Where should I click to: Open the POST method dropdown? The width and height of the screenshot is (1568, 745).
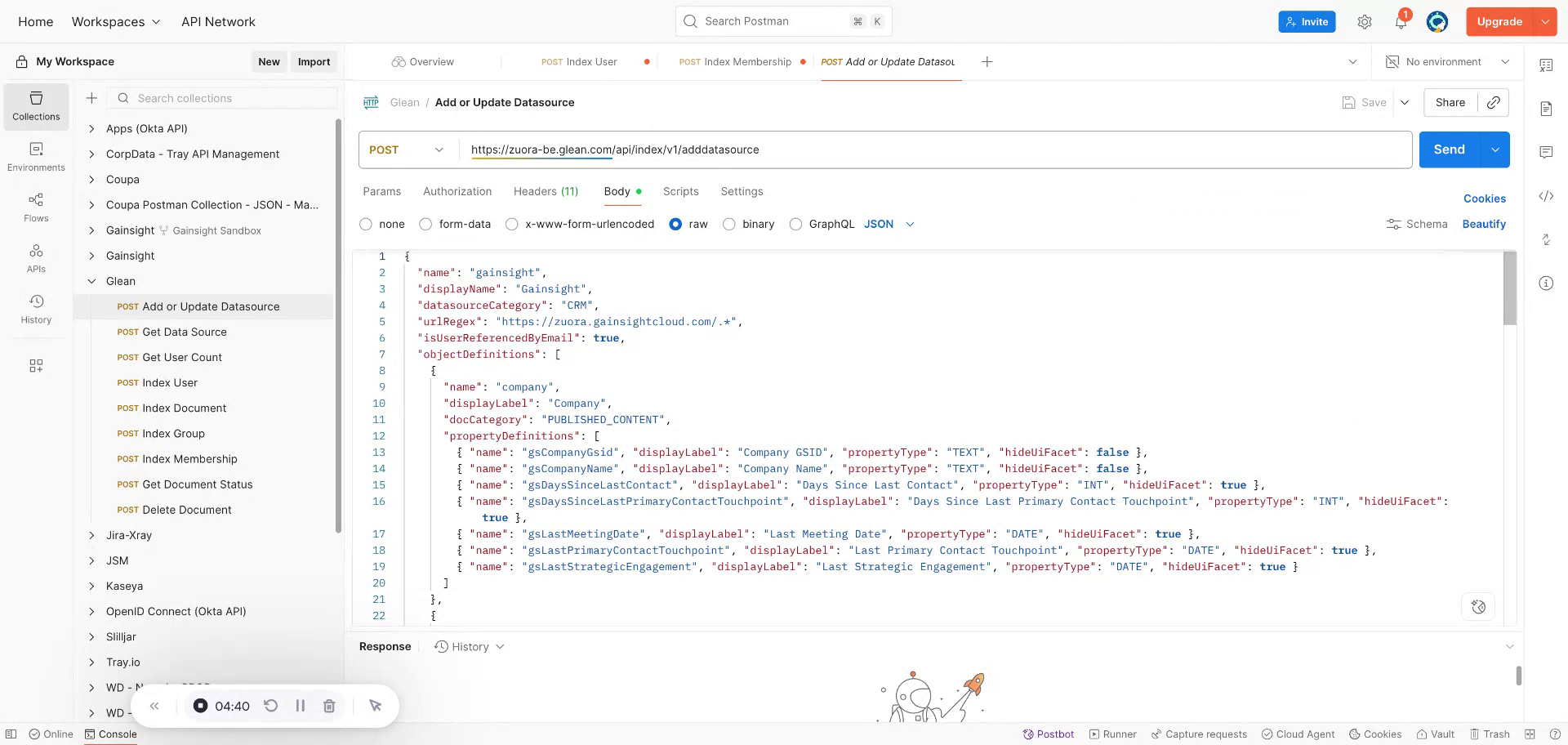click(x=406, y=149)
